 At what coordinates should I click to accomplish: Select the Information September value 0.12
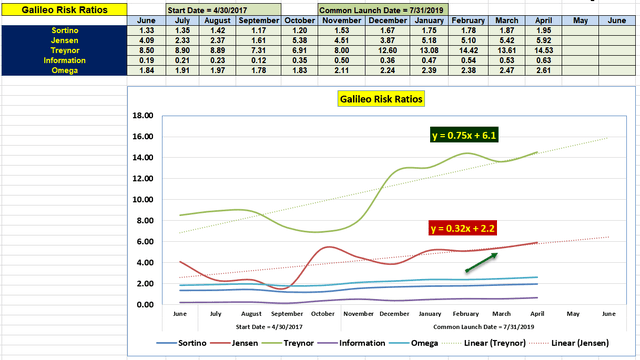tap(258, 60)
